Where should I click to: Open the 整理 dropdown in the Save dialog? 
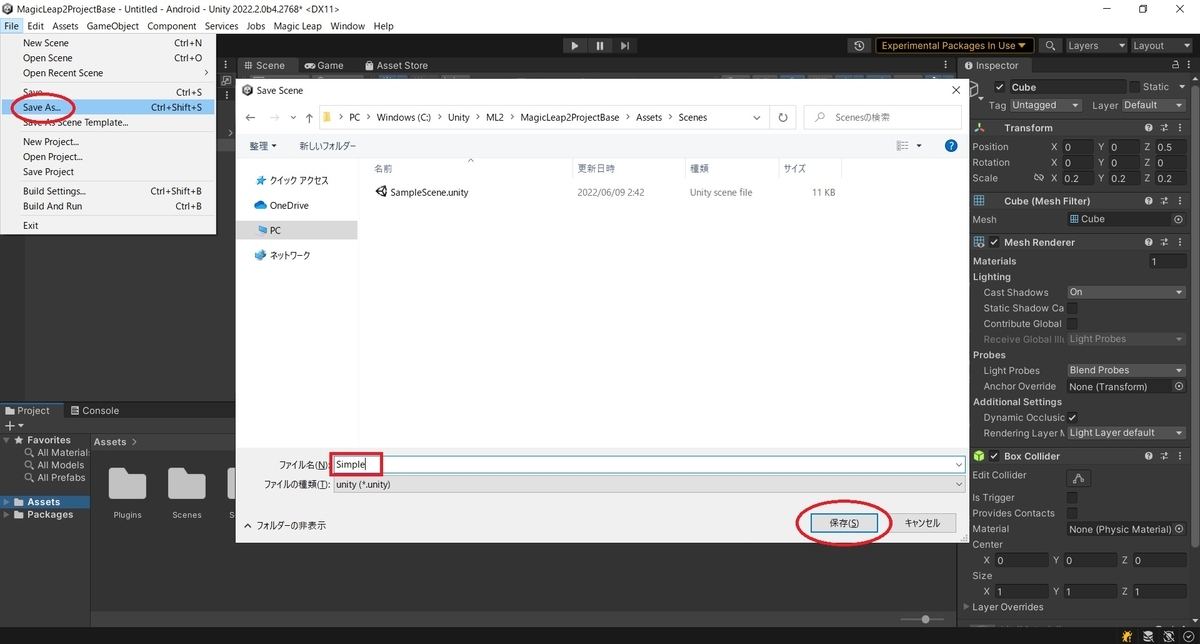[263, 146]
